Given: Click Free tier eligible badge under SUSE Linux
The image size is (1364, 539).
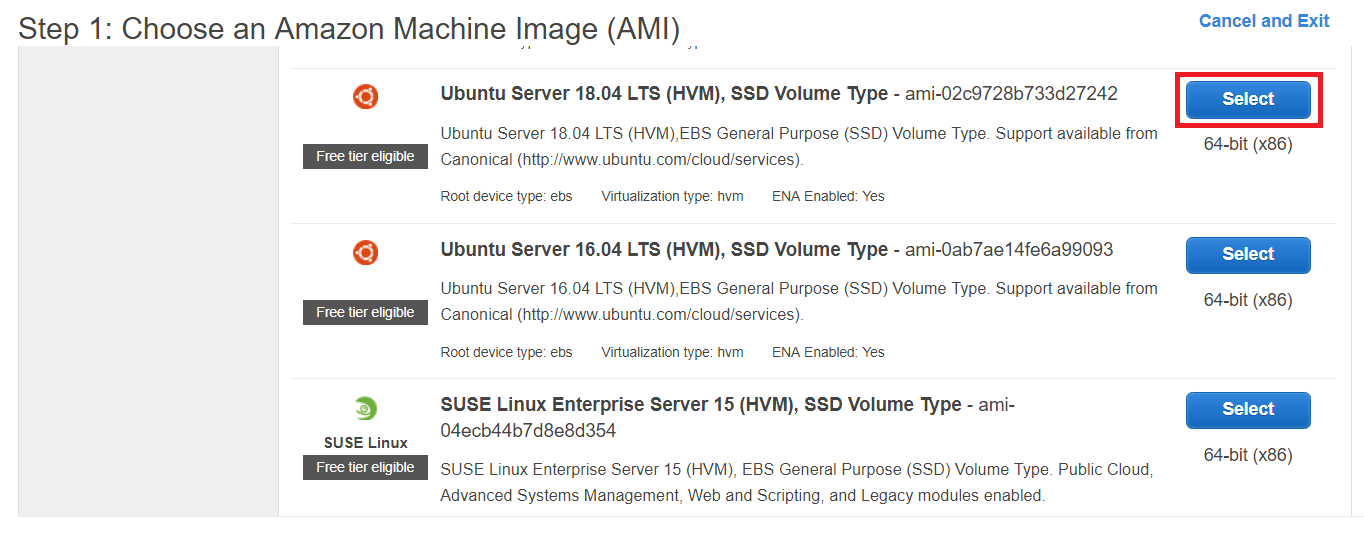Looking at the screenshot, I should click(x=365, y=467).
